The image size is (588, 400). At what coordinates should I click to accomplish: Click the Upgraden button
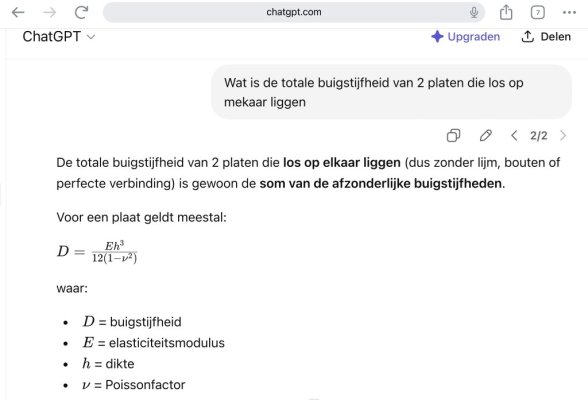point(465,37)
